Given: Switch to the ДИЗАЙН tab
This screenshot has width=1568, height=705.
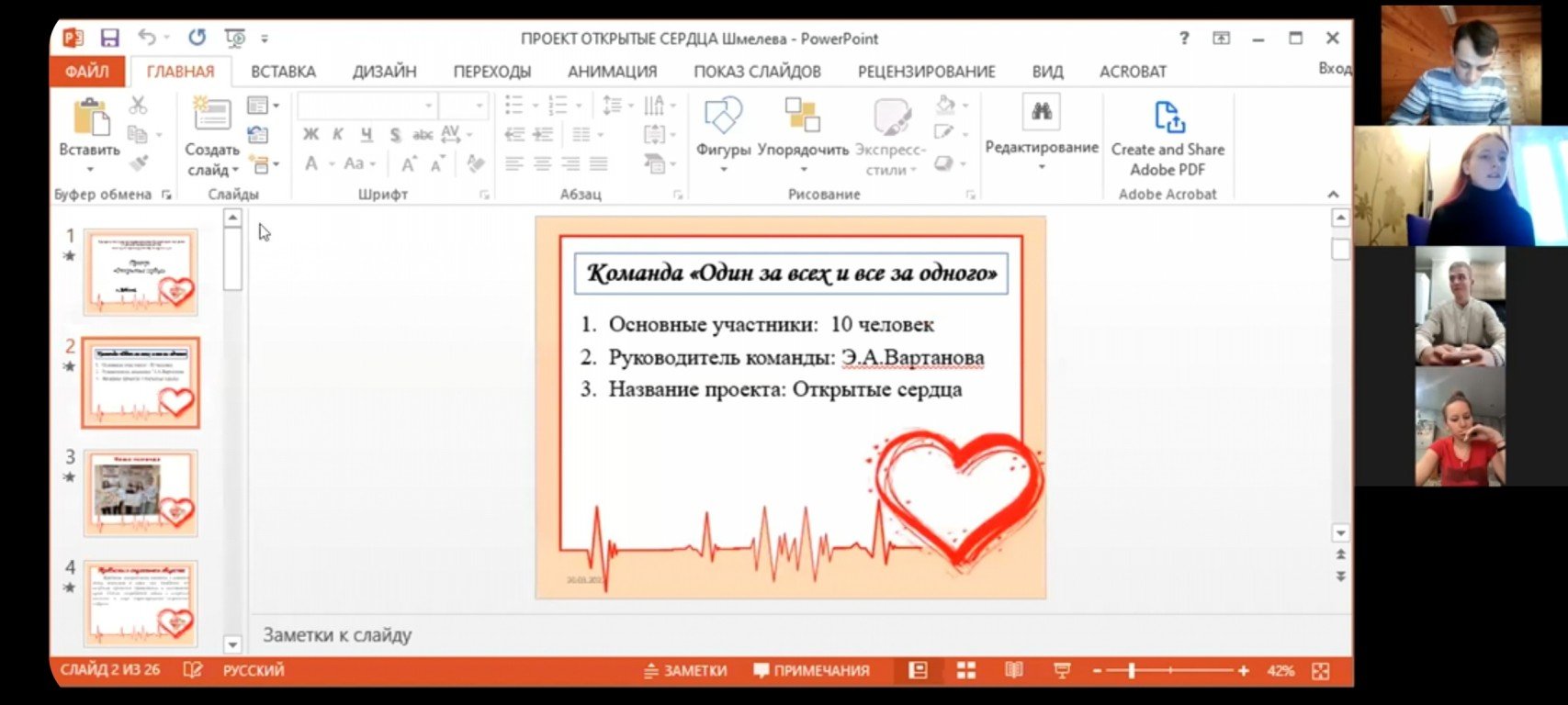Looking at the screenshot, I should 384,72.
